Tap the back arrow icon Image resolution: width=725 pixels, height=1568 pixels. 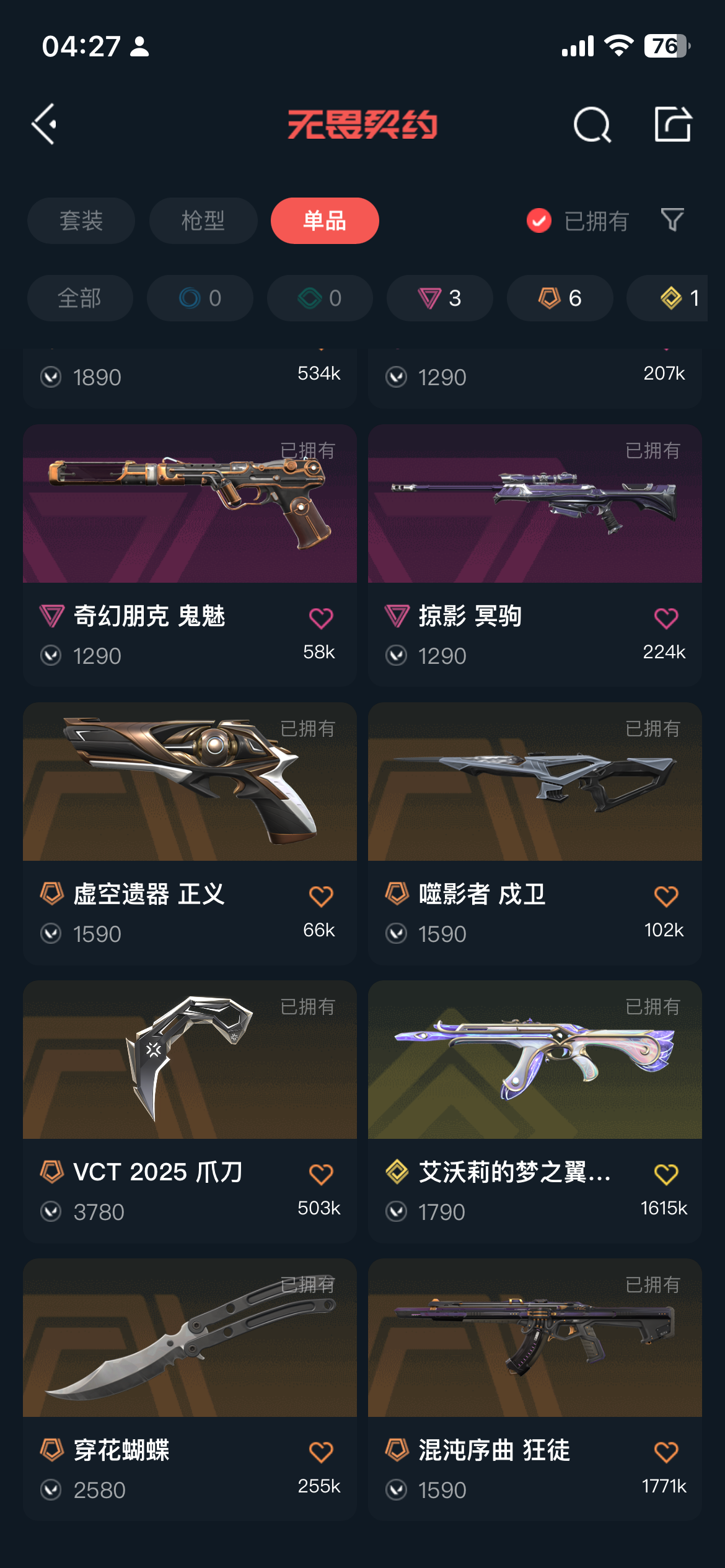coord(44,124)
